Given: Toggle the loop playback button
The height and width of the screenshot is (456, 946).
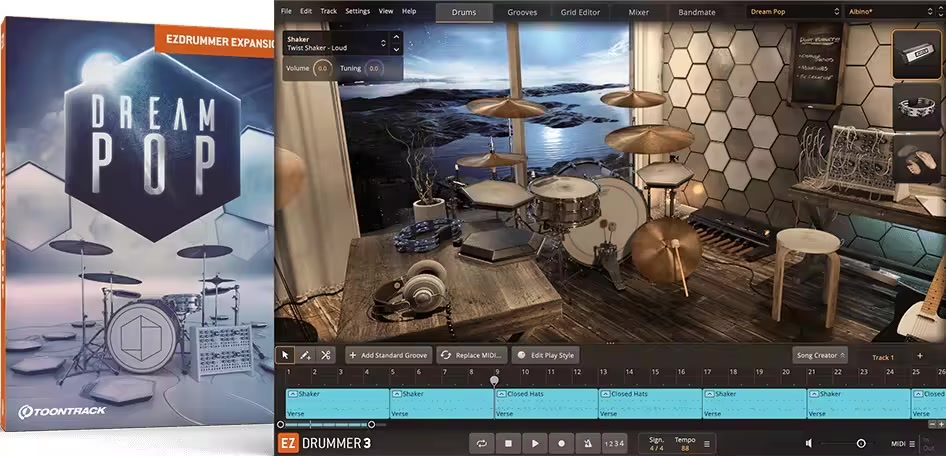Looking at the screenshot, I should (x=482, y=443).
